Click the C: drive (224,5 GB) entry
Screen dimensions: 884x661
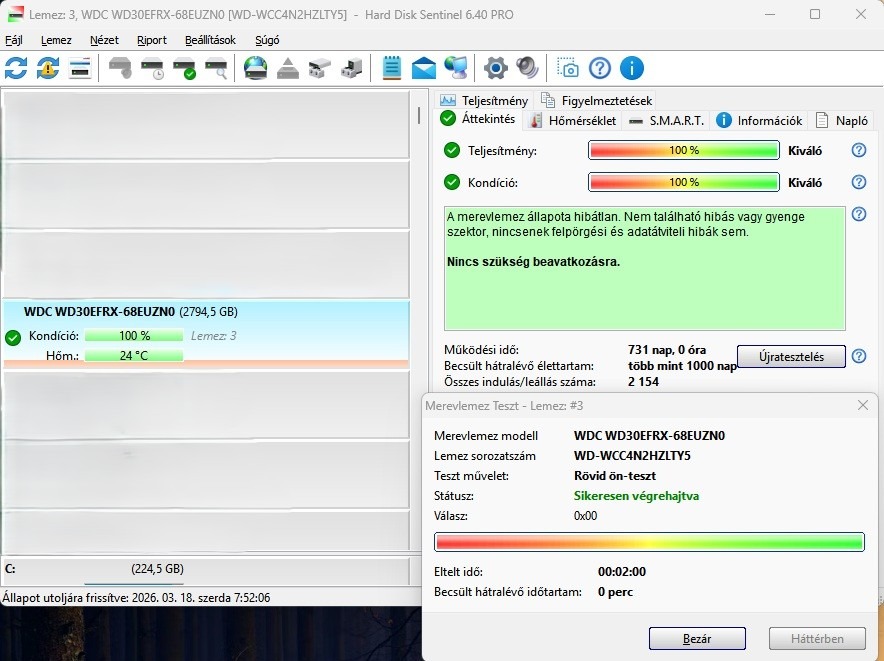pos(206,571)
